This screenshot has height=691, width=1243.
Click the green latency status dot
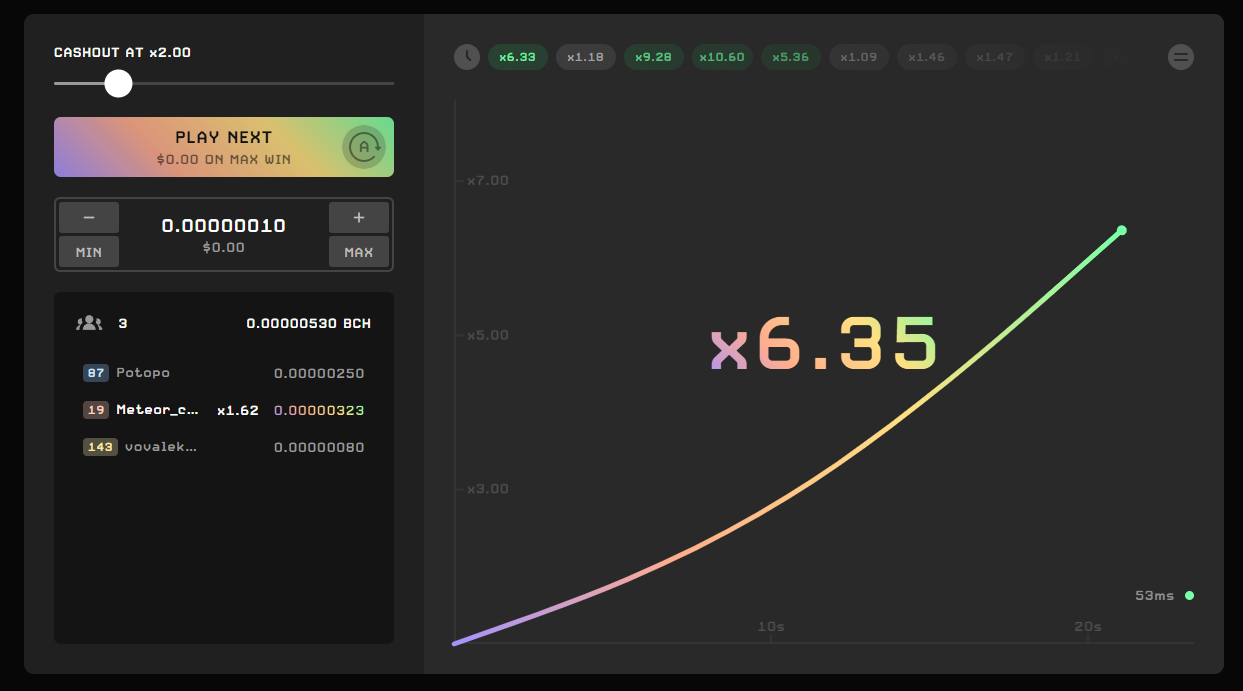pos(1189,596)
